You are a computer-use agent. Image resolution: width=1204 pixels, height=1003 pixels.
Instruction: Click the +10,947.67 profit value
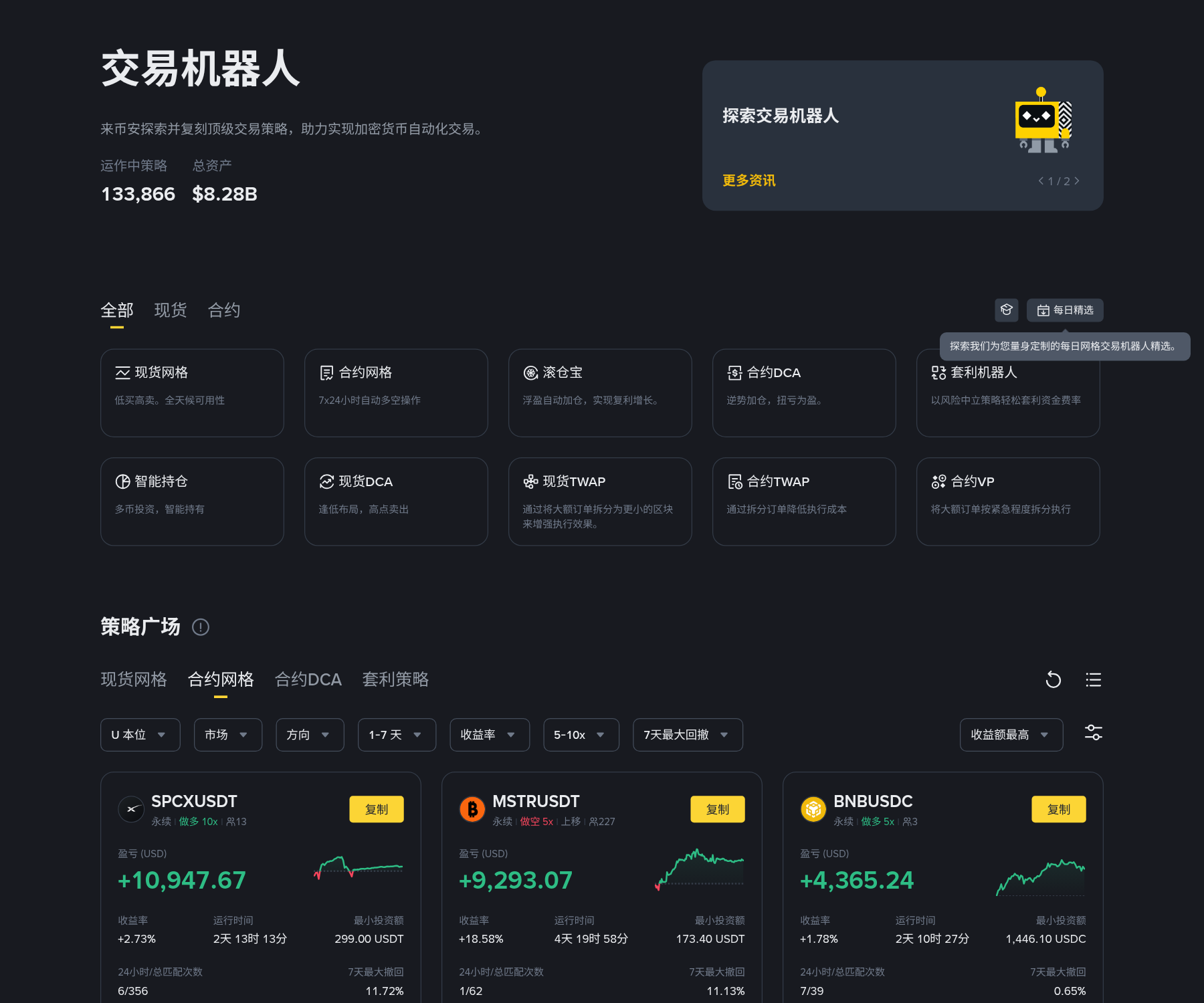click(182, 880)
